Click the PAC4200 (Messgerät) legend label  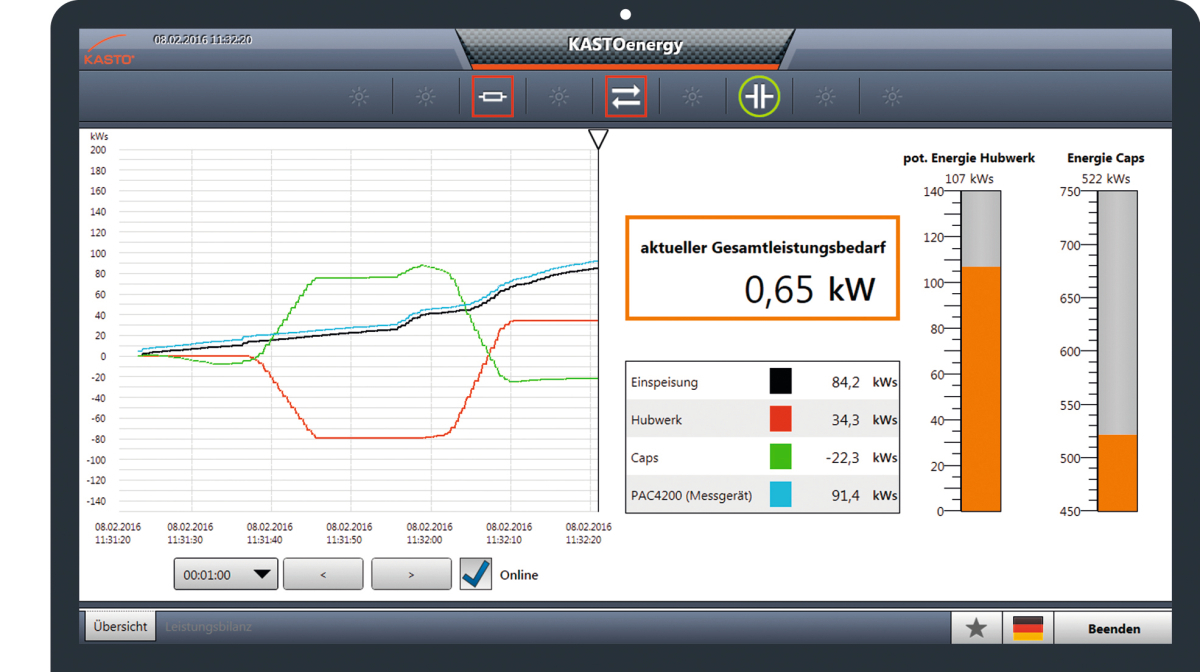691,495
